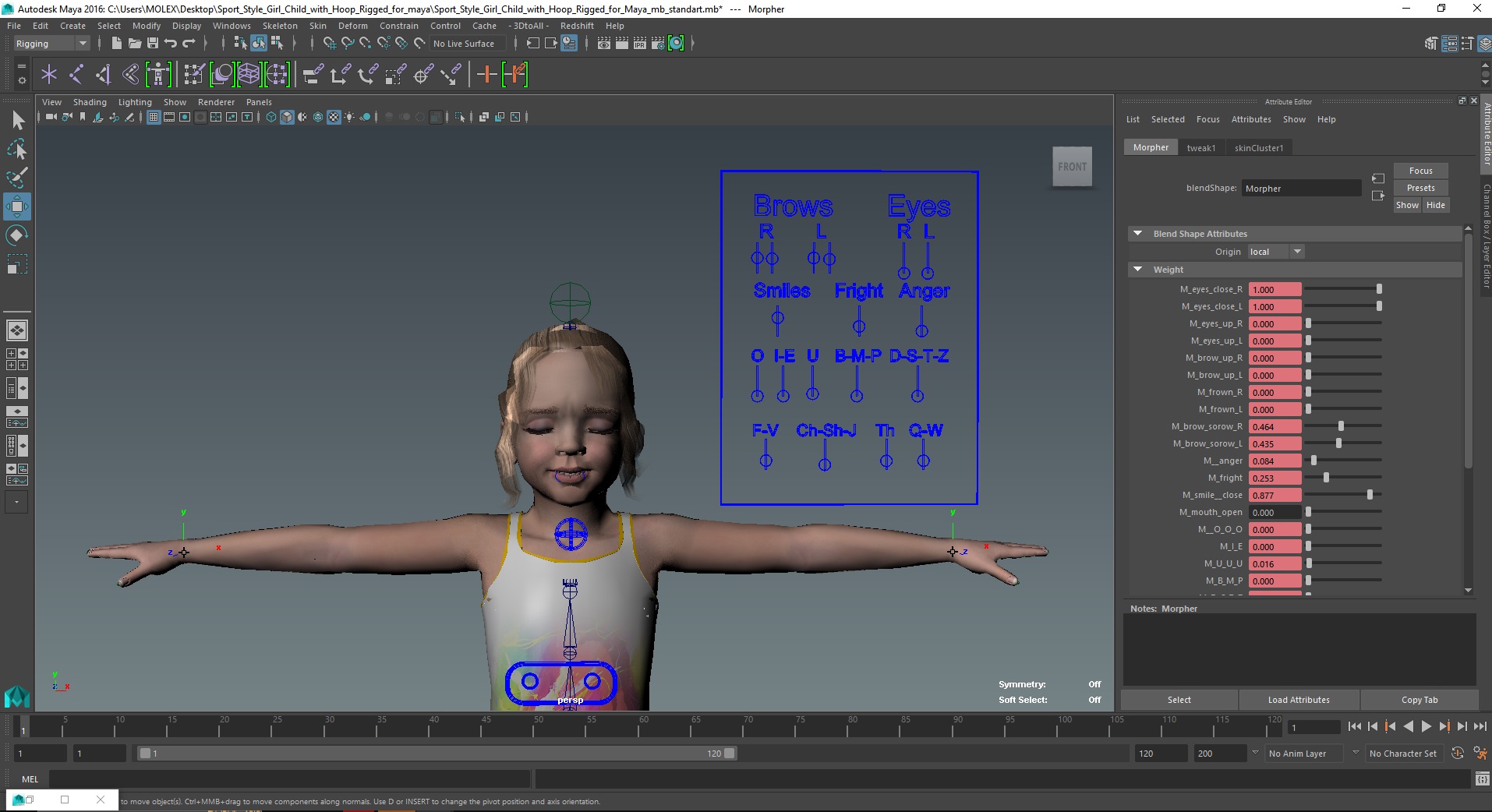This screenshot has width=1492, height=812.
Task: Toggle wireframe shading in the viewport
Action: pyautogui.click(x=271, y=117)
